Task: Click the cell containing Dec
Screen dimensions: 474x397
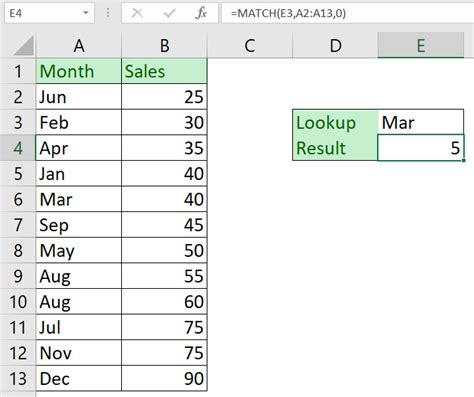Action: pos(79,379)
